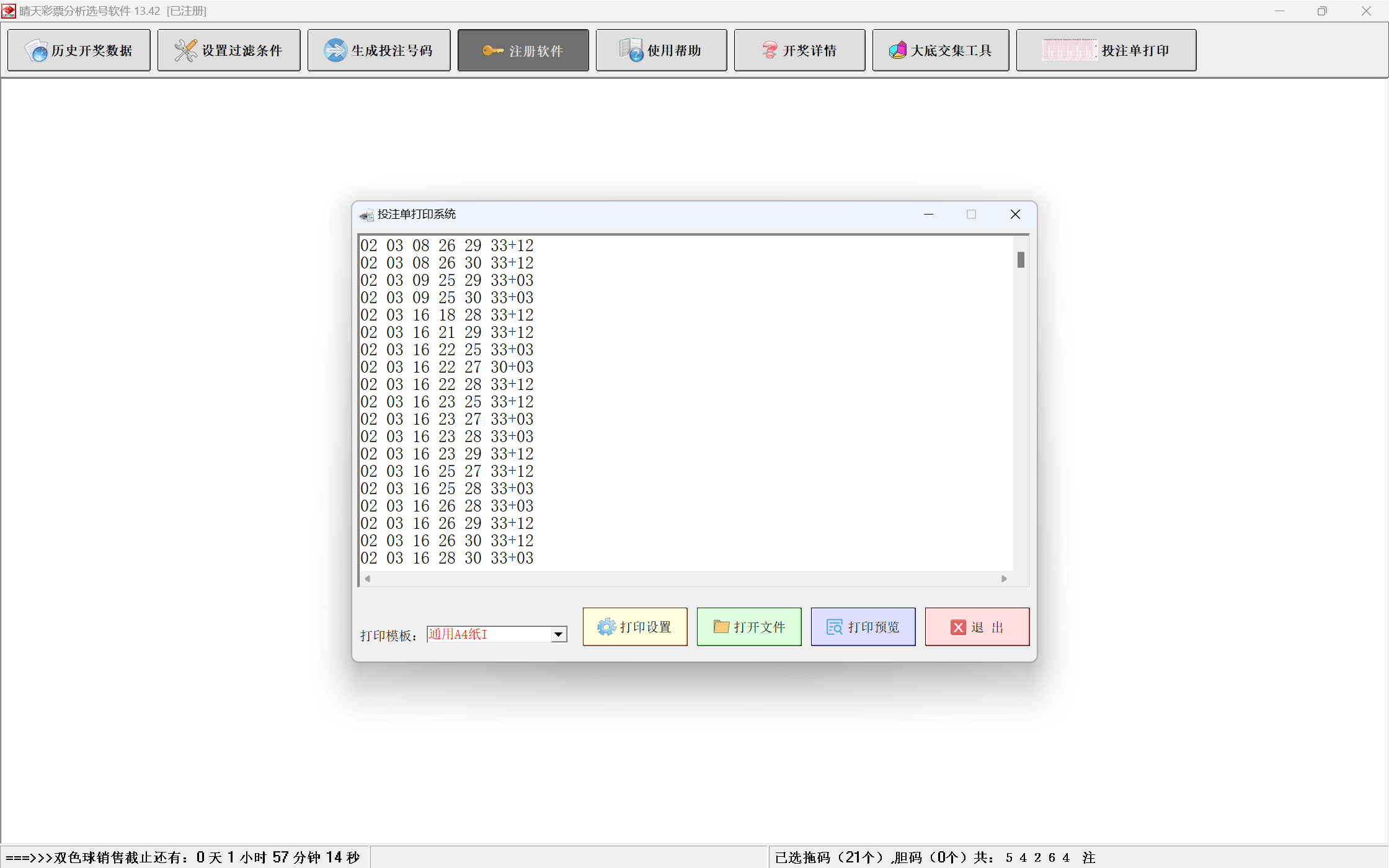This screenshot has width=1389, height=868.
Task: Click the vertical scrollbar thumb in number list
Action: point(1021,259)
